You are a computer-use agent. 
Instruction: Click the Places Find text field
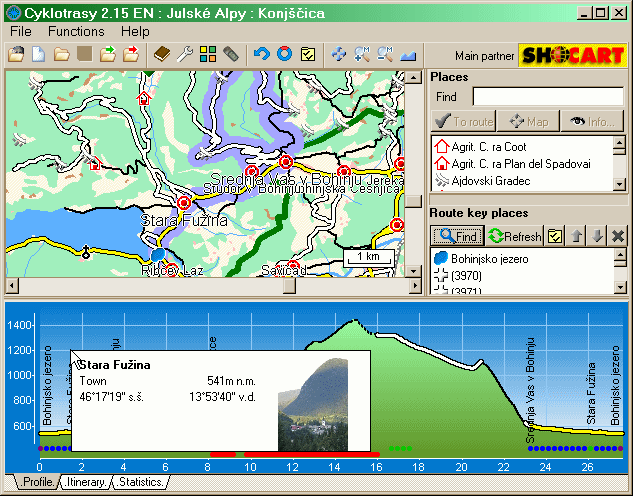(548, 97)
